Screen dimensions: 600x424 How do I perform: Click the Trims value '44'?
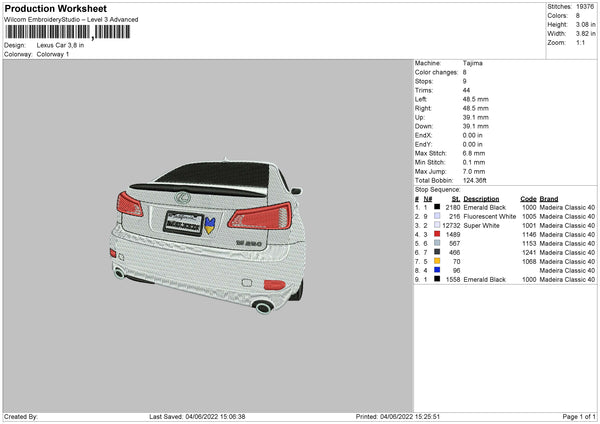tap(466, 90)
